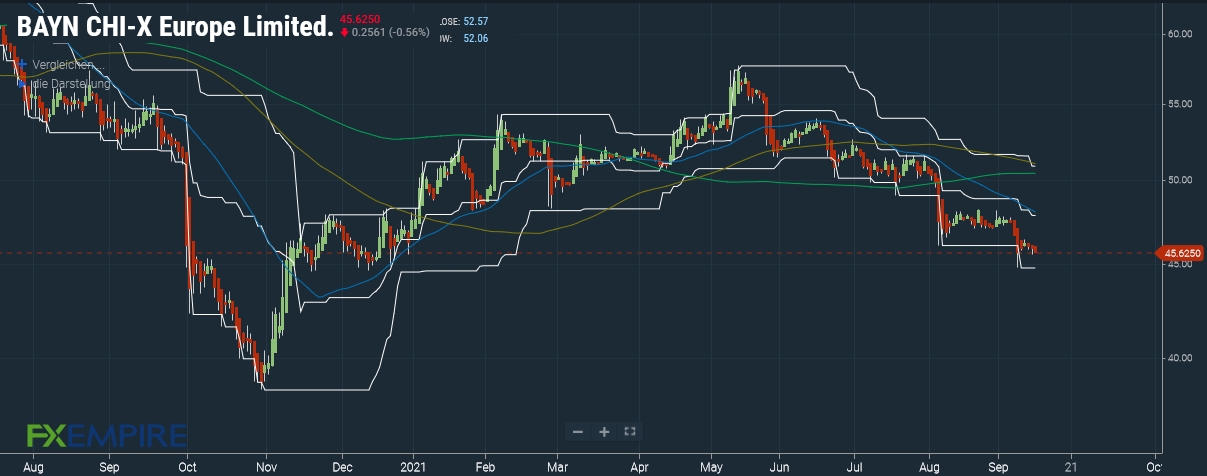1207x476 pixels.
Task: Expand the Darstellung display settings arrow
Action: coord(23,84)
